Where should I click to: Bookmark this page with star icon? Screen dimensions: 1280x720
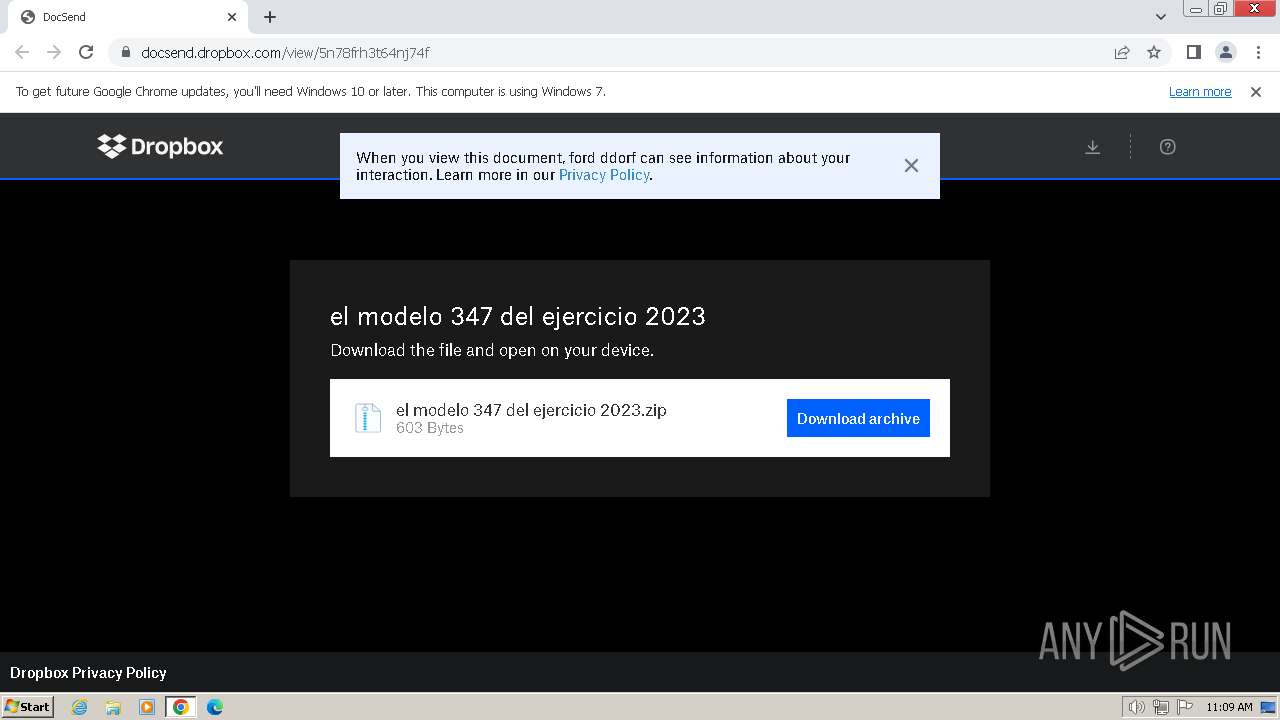pyautogui.click(x=1154, y=52)
